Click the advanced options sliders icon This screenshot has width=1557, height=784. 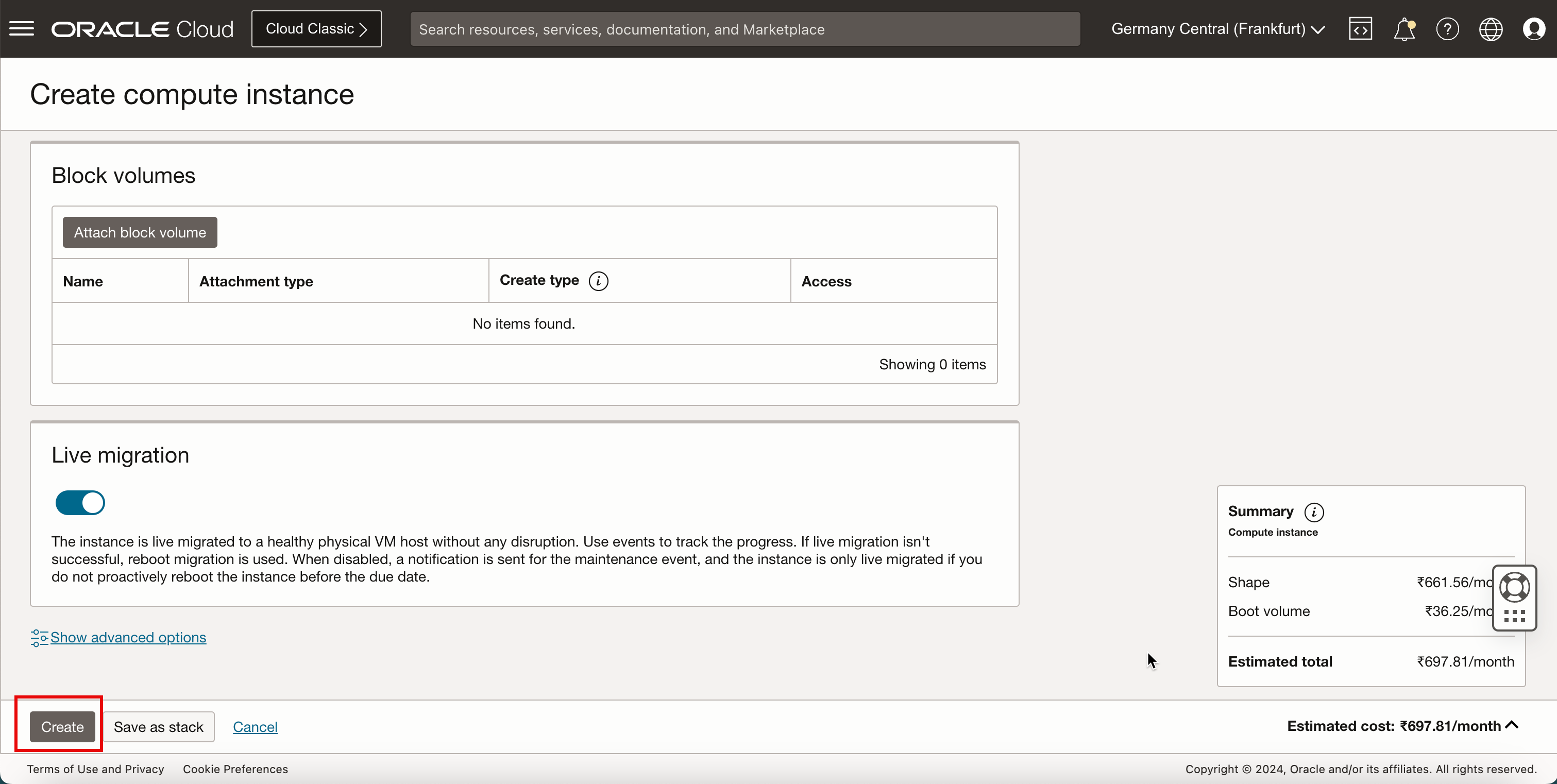coord(39,638)
